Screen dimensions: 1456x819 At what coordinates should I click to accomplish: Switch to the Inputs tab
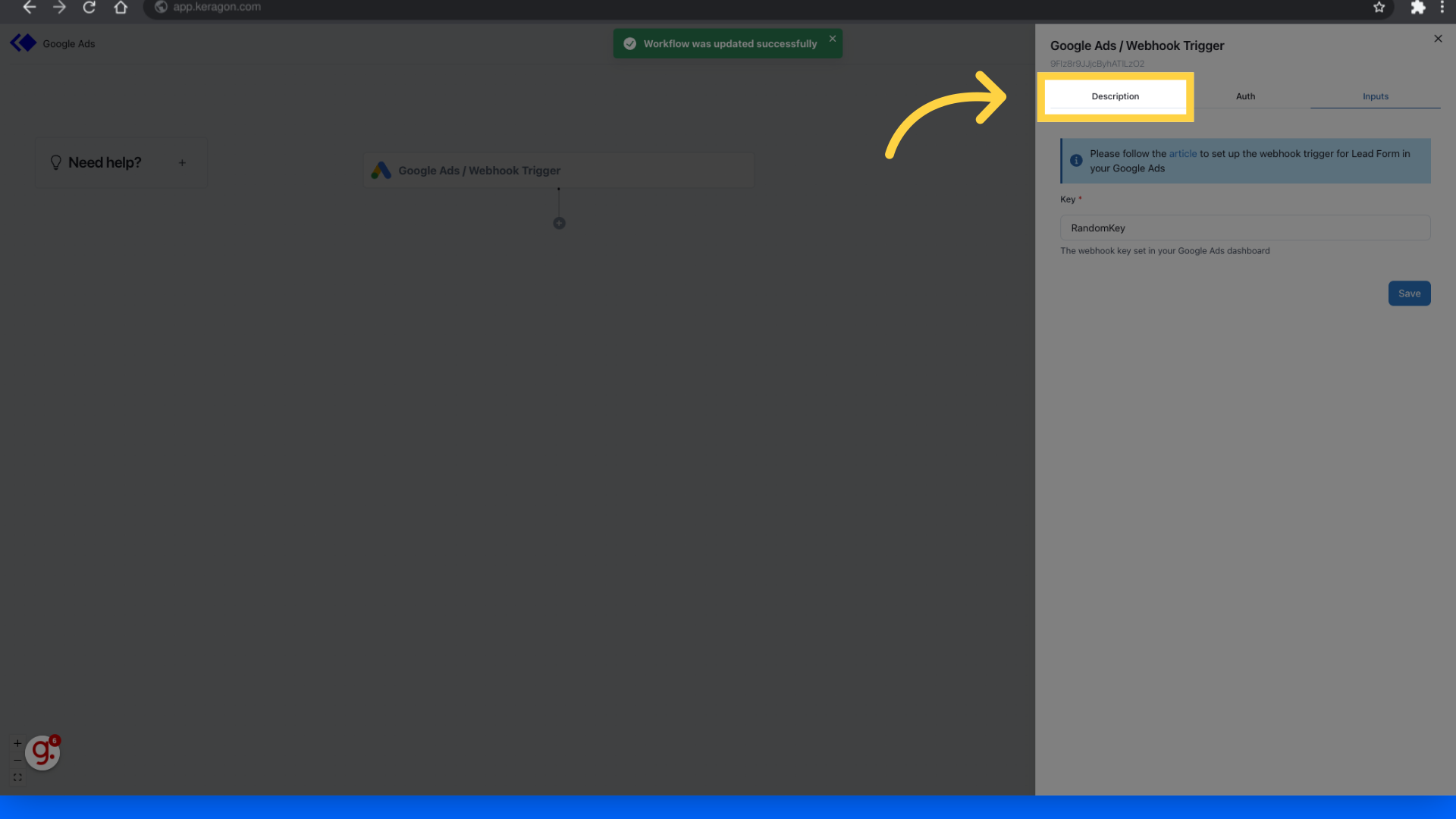coord(1375,96)
